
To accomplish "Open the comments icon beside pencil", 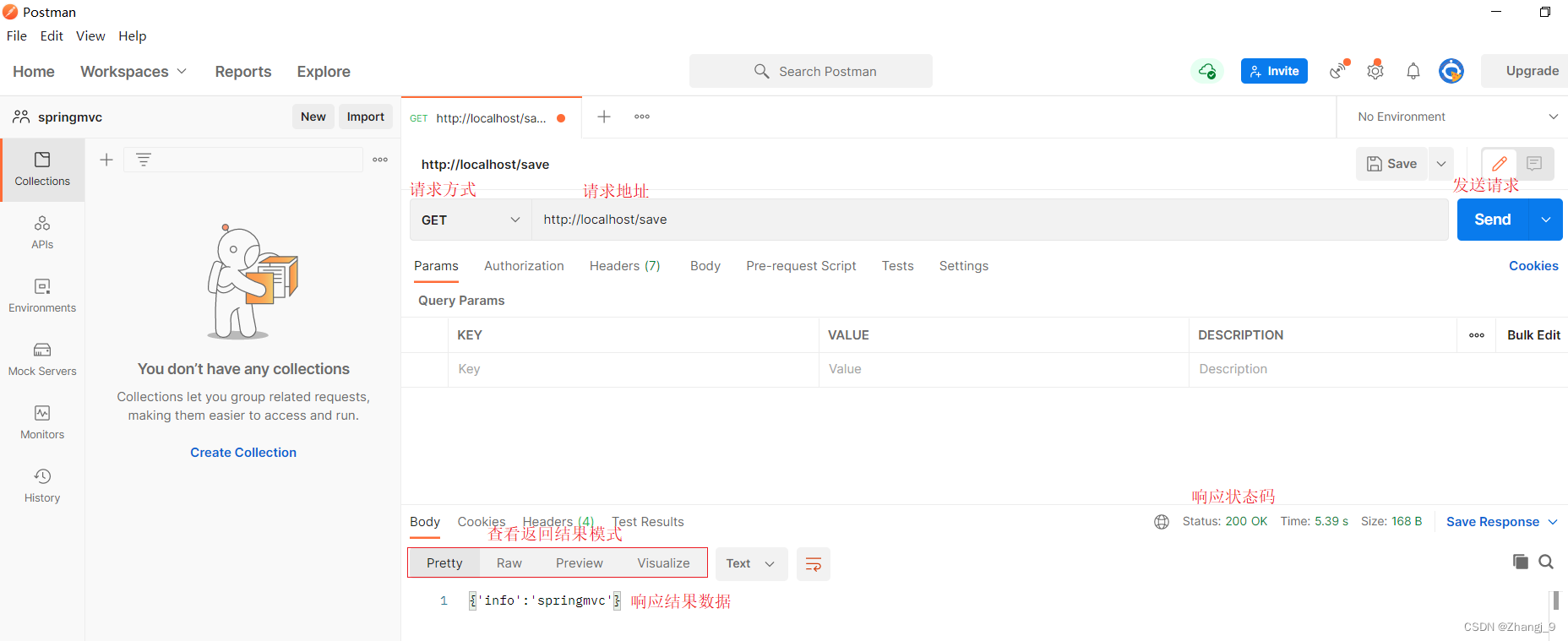I will 1535,164.
